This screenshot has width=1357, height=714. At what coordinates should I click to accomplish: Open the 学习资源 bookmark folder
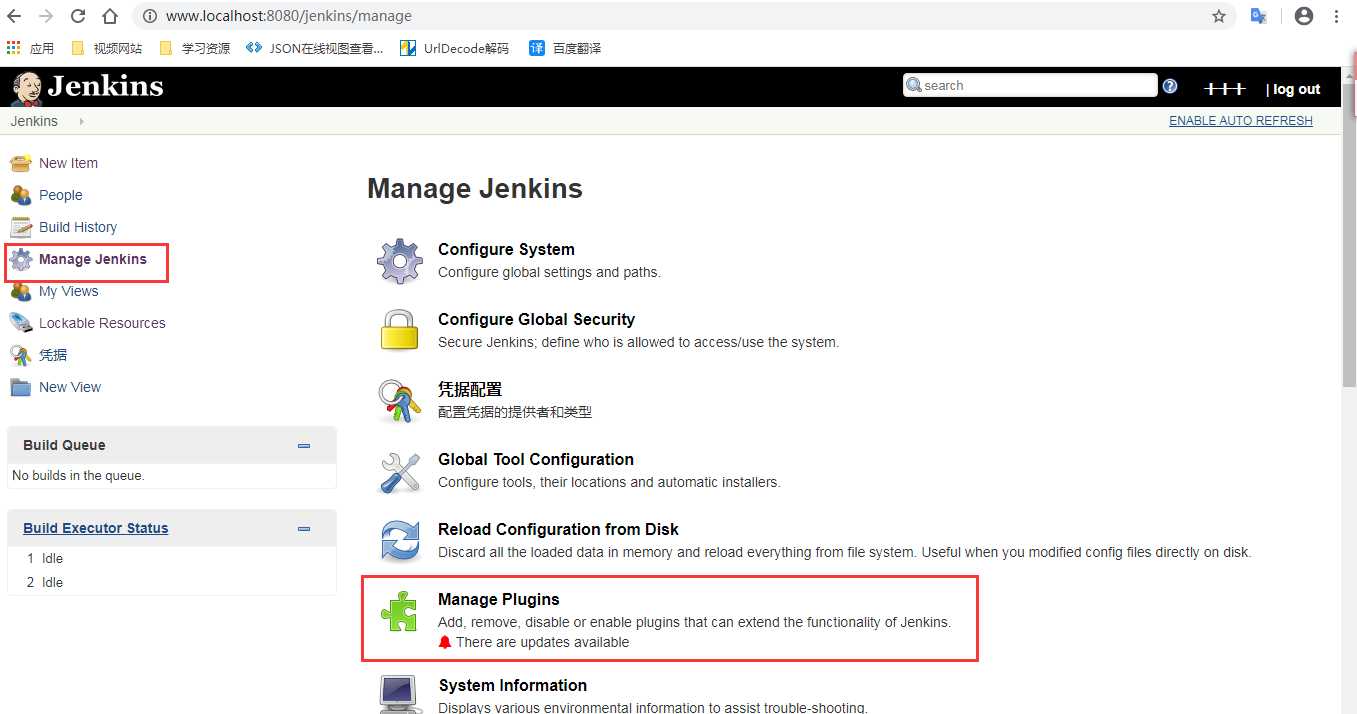[195, 48]
